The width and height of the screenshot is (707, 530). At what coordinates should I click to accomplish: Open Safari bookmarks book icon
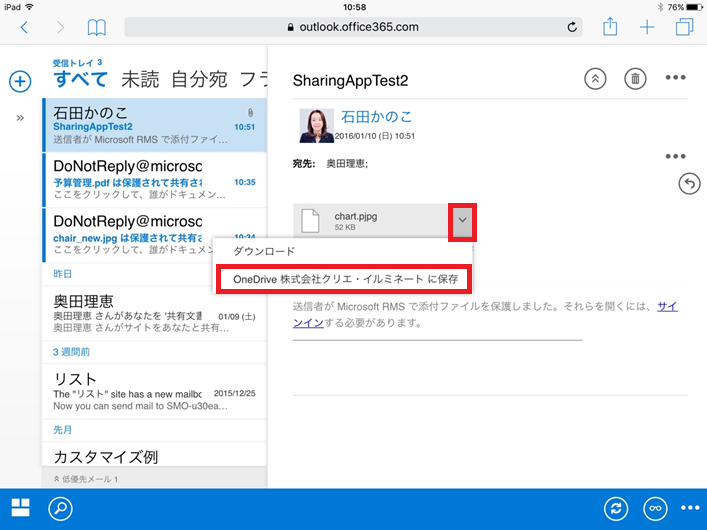point(96,28)
